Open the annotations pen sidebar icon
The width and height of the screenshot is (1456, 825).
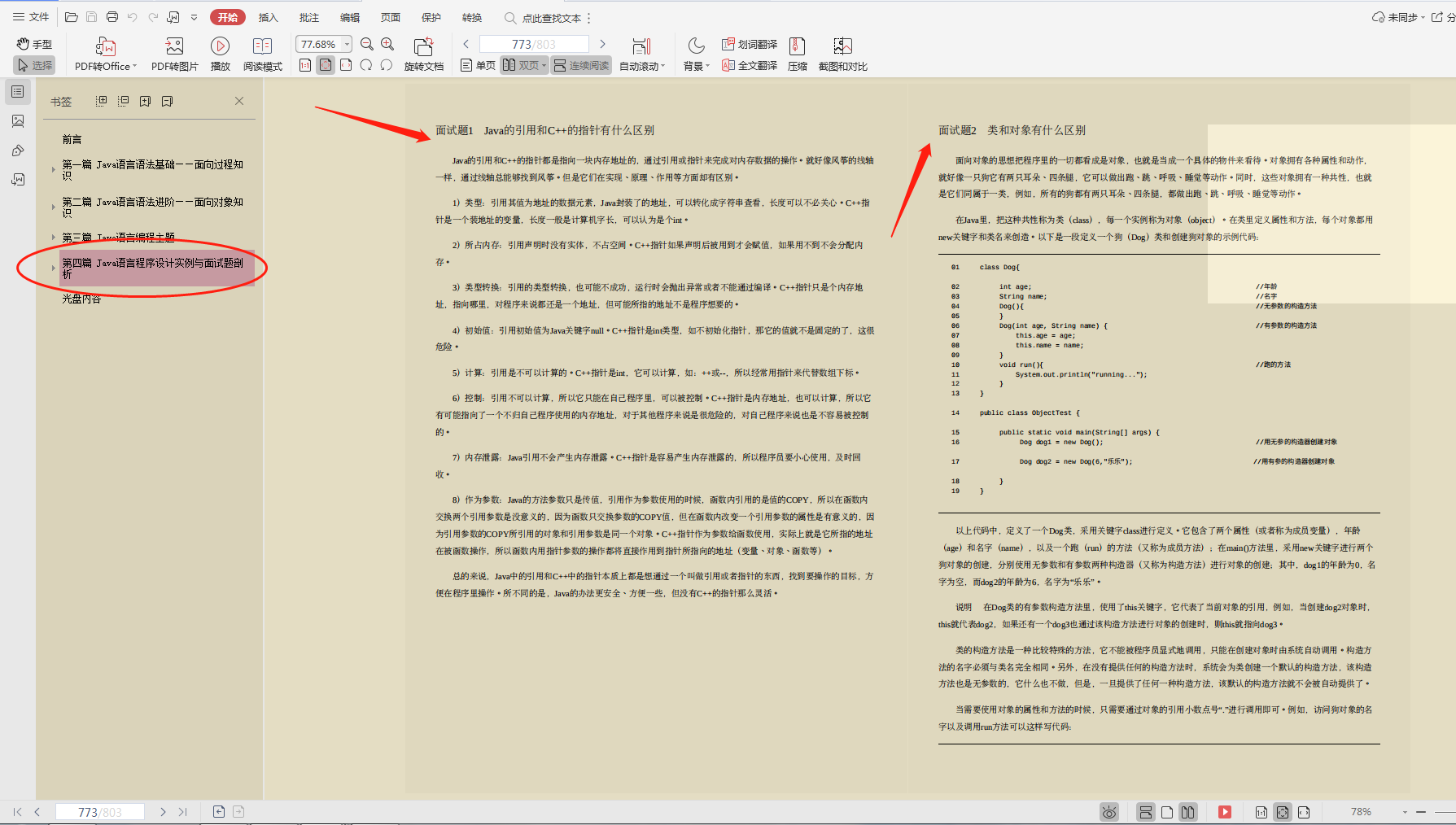coord(18,151)
